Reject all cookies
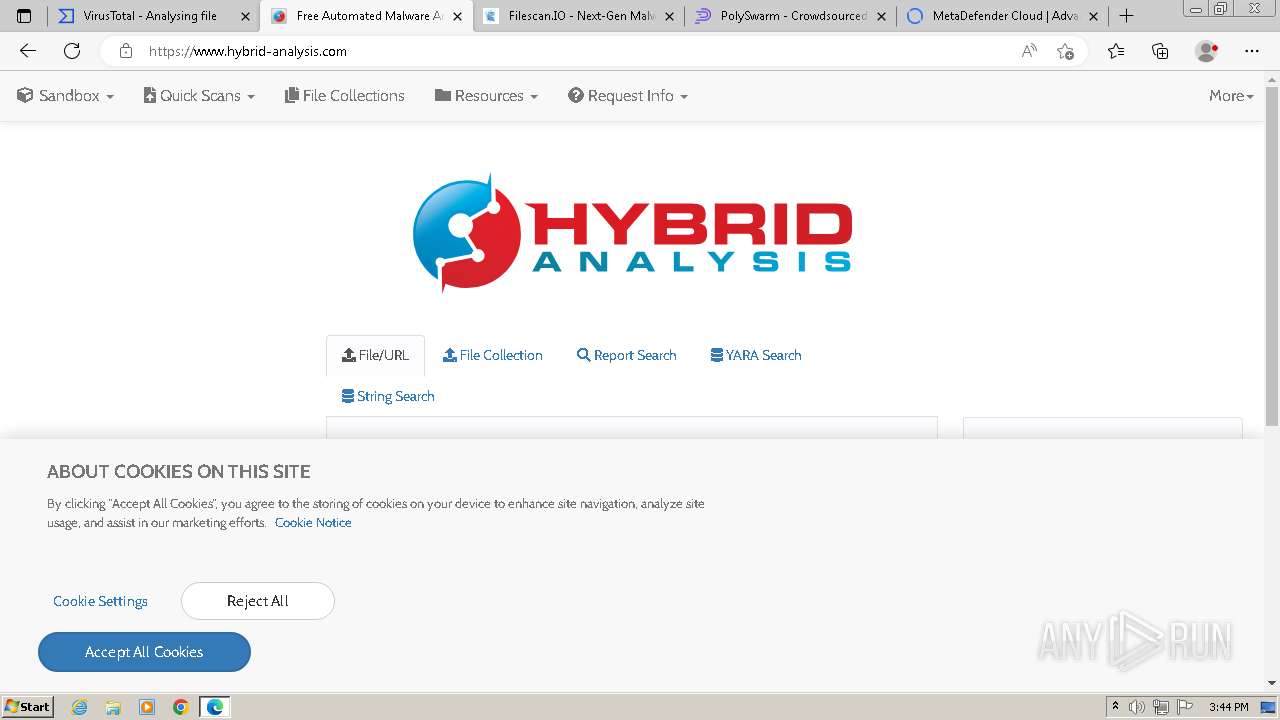This screenshot has width=1280, height=720. pos(258,601)
